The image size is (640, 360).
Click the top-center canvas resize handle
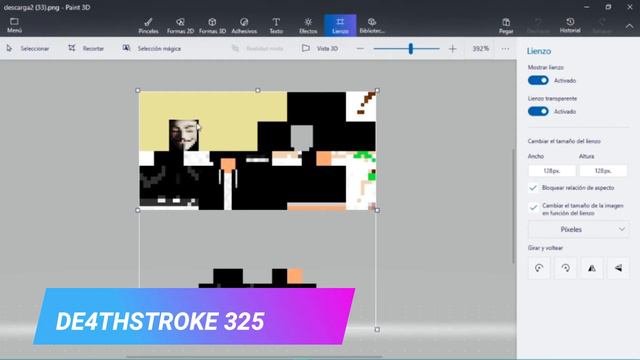point(258,90)
